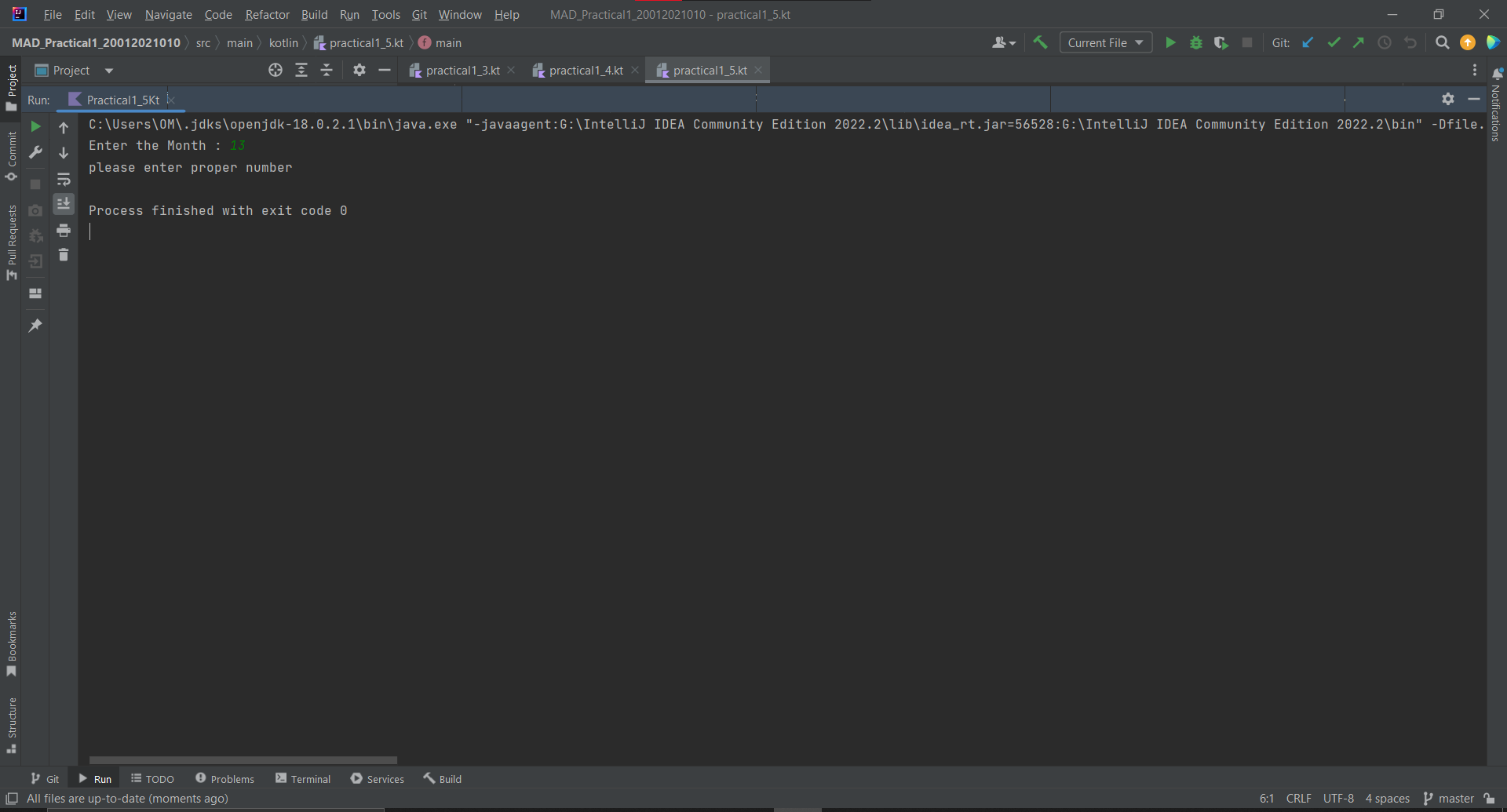Screen dimensions: 1507x812
Task: Change CRLF line separator in status bar
Action: 1298,798
